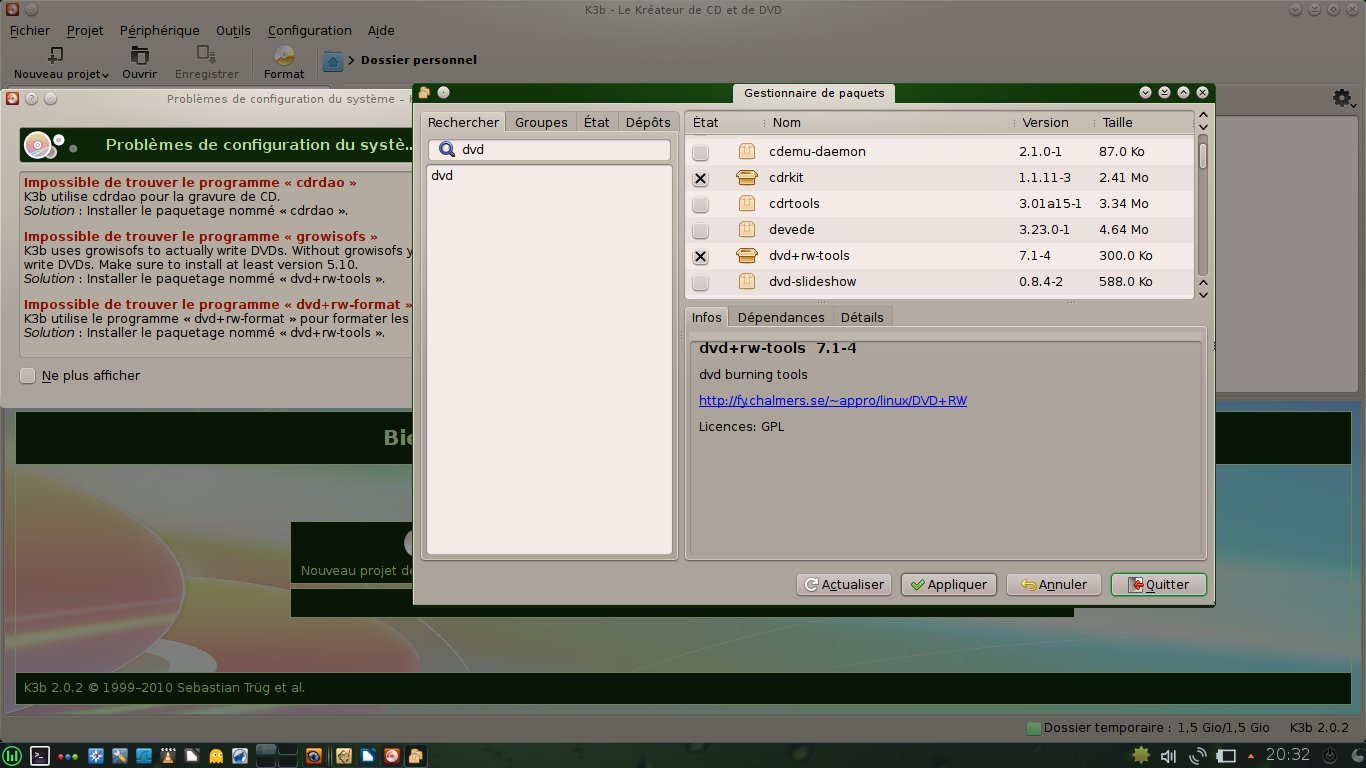Click the cdemu-daemon package icon
The image size is (1366, 768).
coord(746,152)
